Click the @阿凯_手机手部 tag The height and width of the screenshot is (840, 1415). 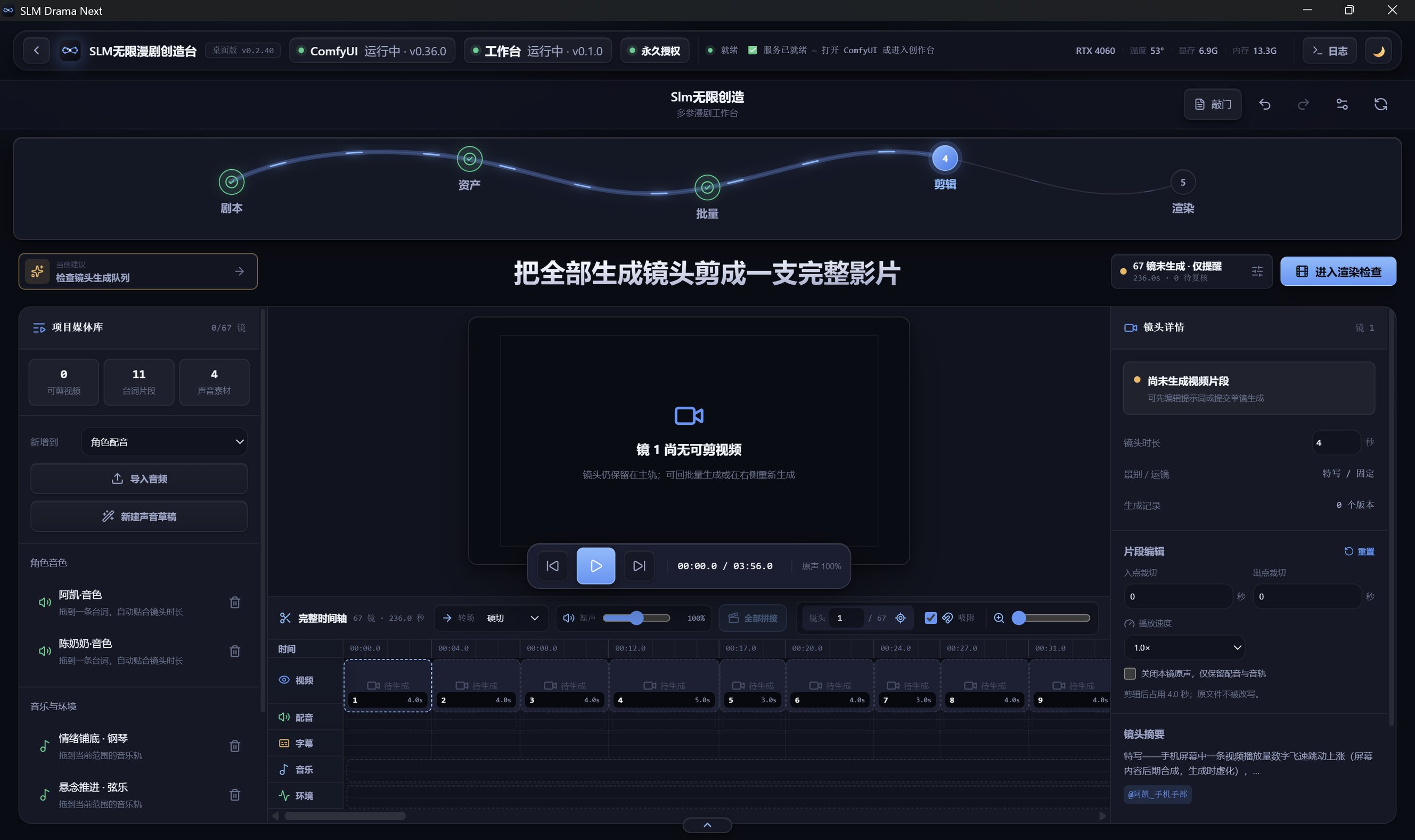click(1157, 794)
